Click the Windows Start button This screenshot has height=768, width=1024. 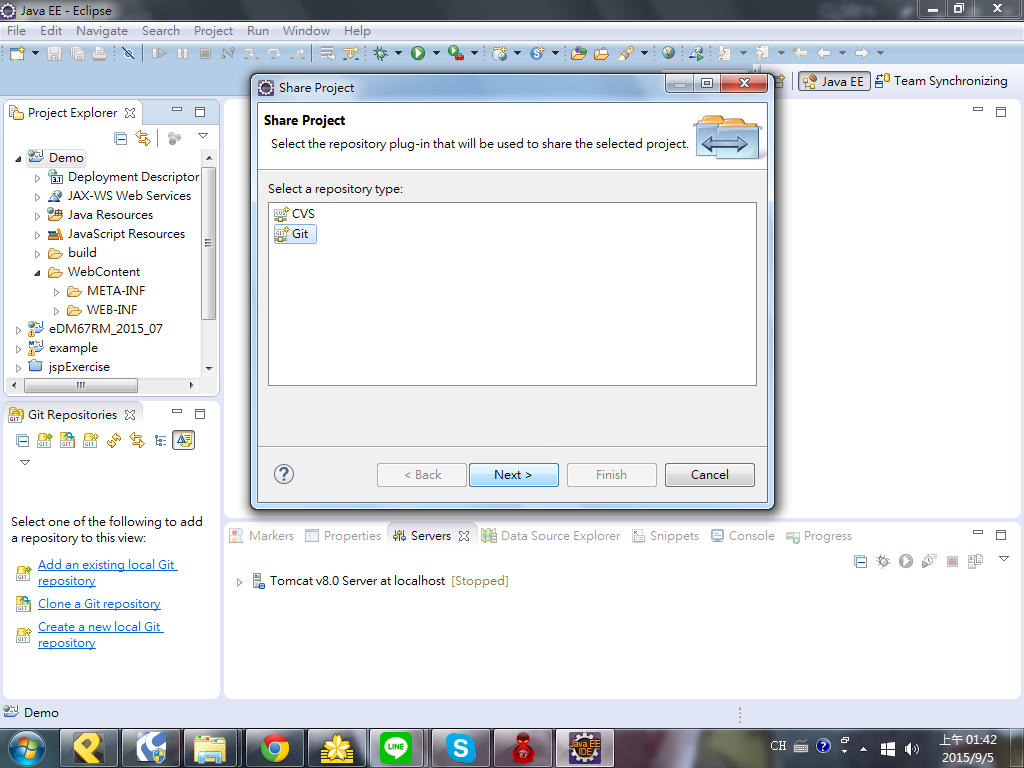pyautogui.click(x=26, y=748)
